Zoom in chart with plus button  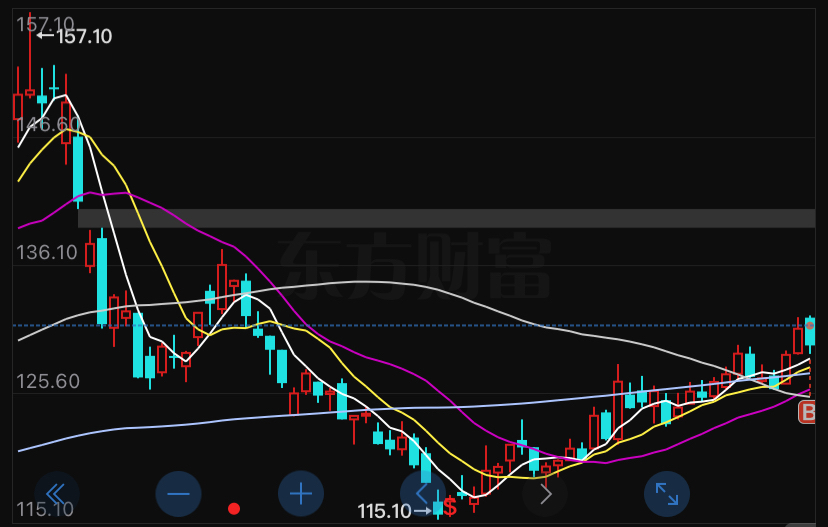(301, 494)
